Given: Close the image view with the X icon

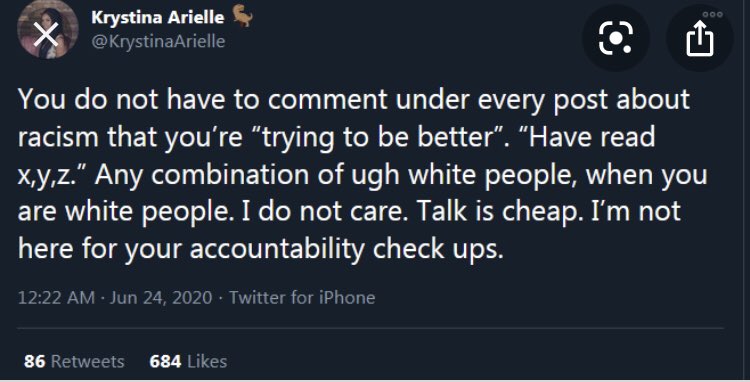Looking at the screenshot, I should pos(47,34).
